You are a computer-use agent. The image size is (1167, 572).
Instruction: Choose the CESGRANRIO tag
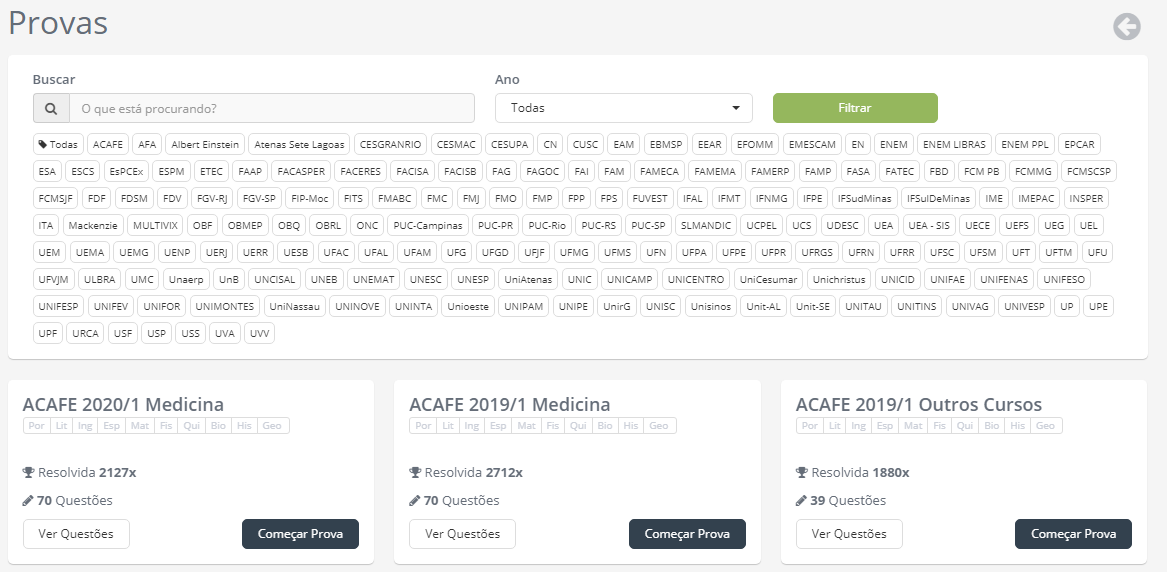point(391,144)
